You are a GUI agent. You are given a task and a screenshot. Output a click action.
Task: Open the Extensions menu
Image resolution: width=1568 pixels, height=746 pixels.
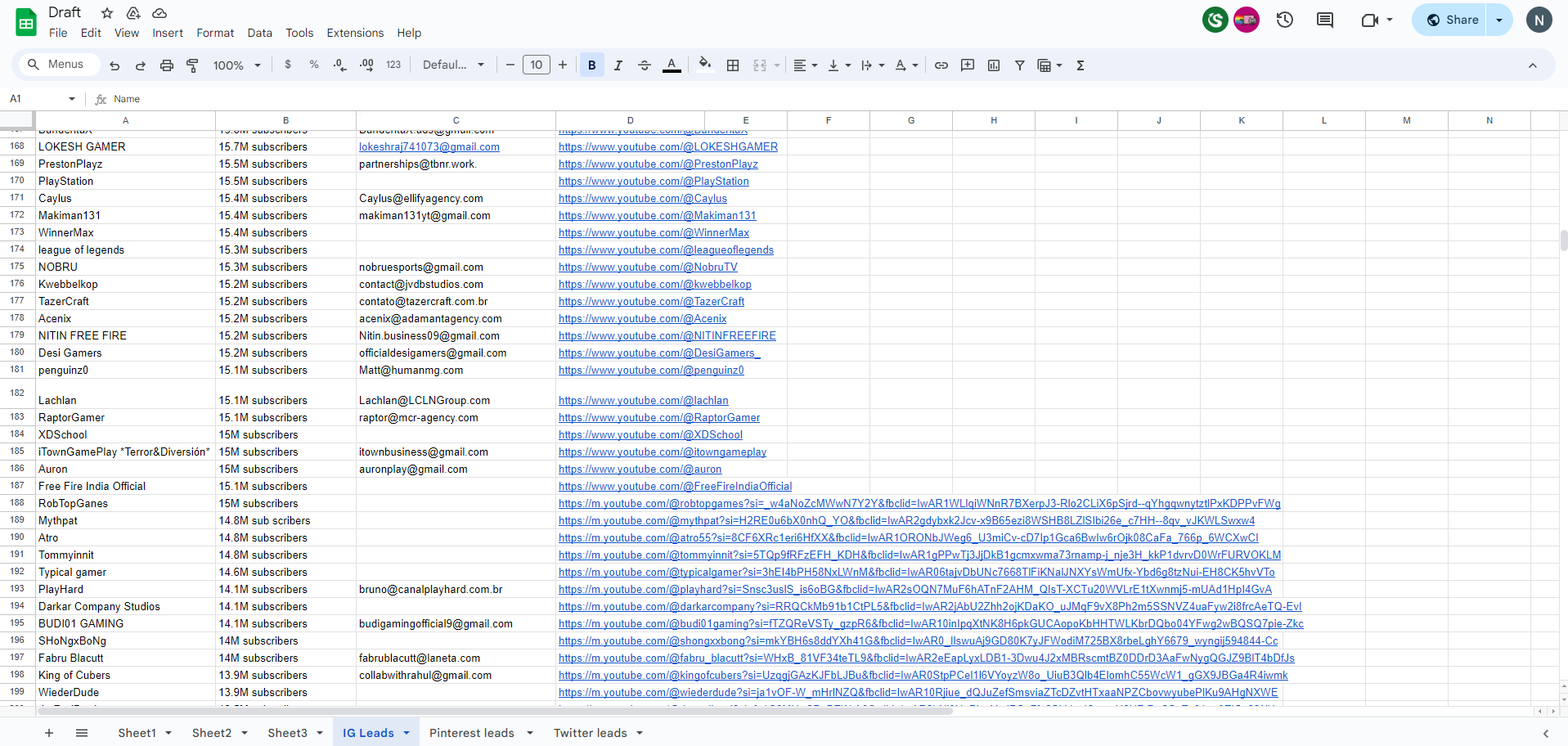click(x=355, y=33)
